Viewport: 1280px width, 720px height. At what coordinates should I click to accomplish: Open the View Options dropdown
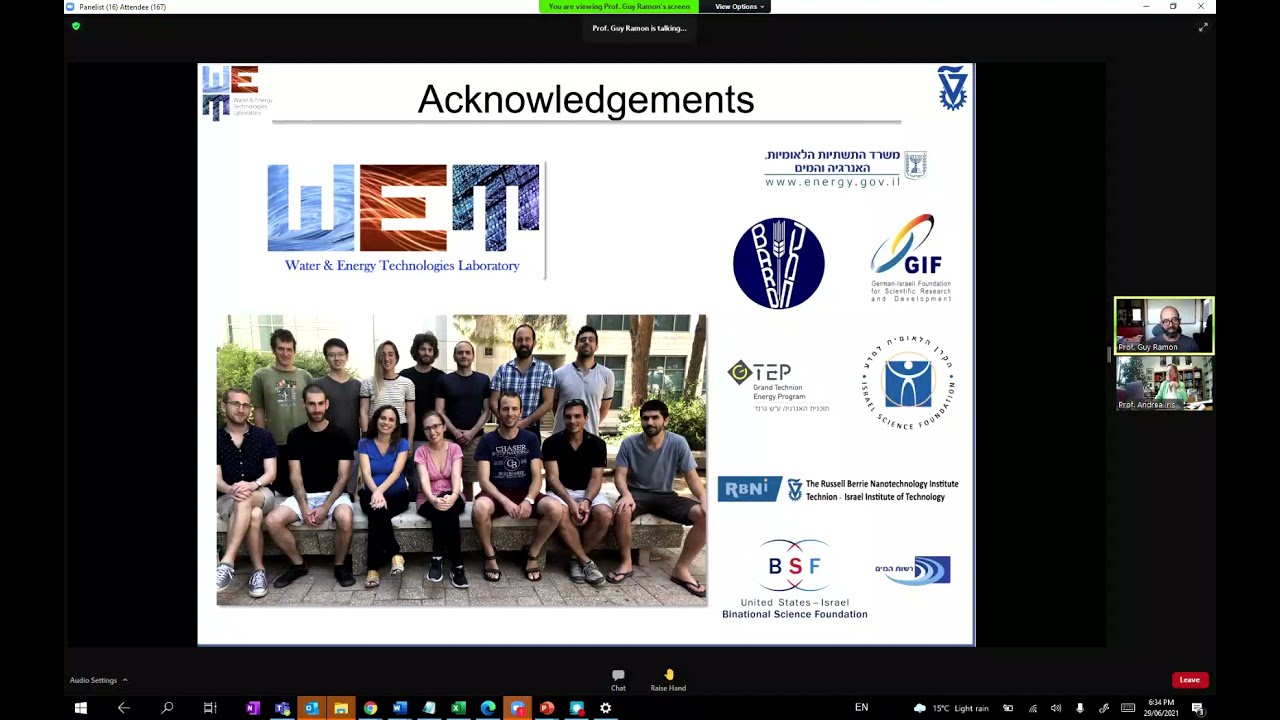739,7
